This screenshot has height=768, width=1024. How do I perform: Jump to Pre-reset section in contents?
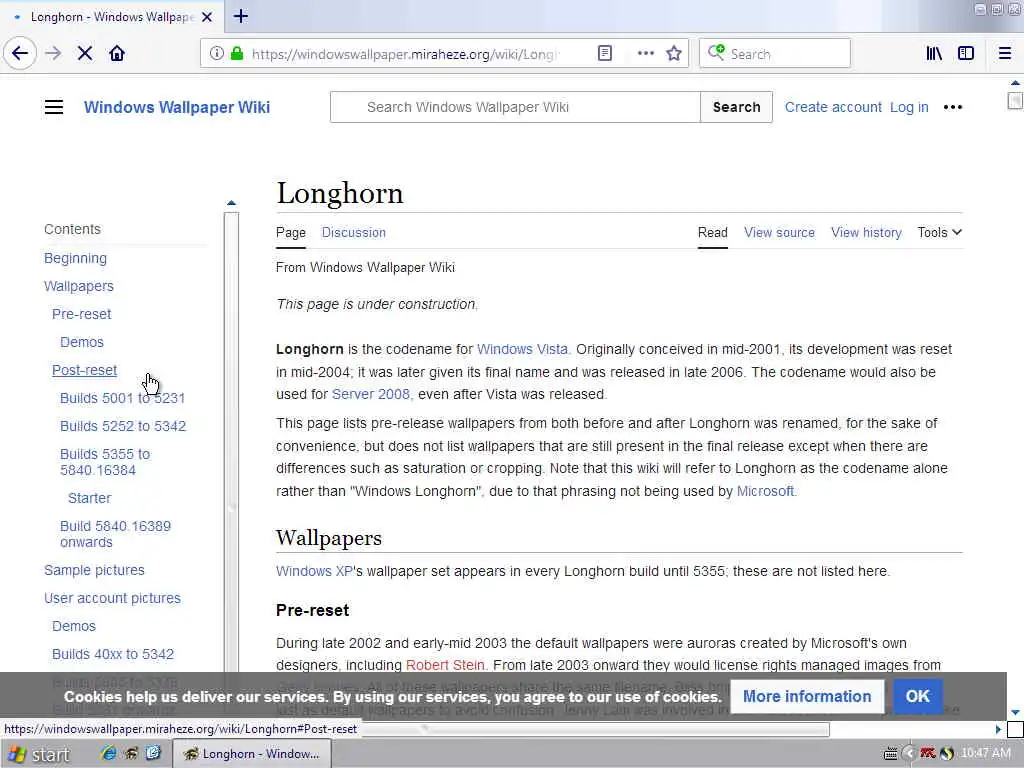click(x=81, y=314)
